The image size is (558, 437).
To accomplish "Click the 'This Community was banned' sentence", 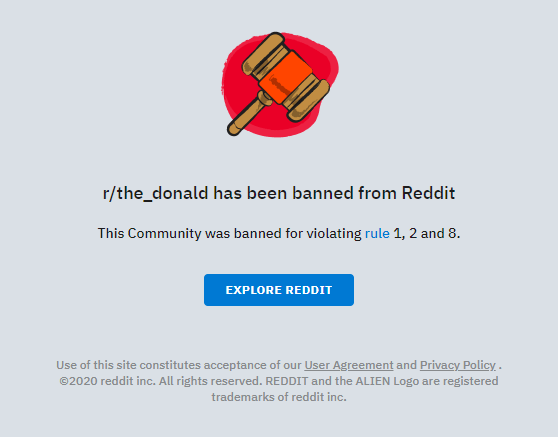I will pos(279,233).
